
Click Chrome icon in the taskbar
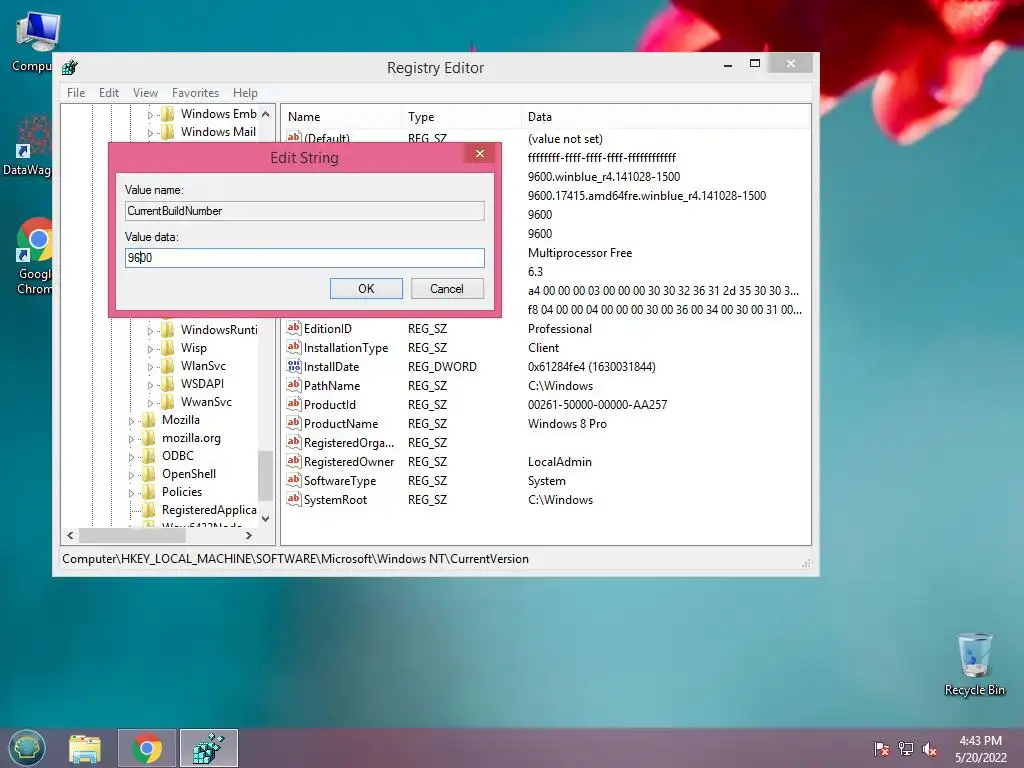(x=147, y=748)
